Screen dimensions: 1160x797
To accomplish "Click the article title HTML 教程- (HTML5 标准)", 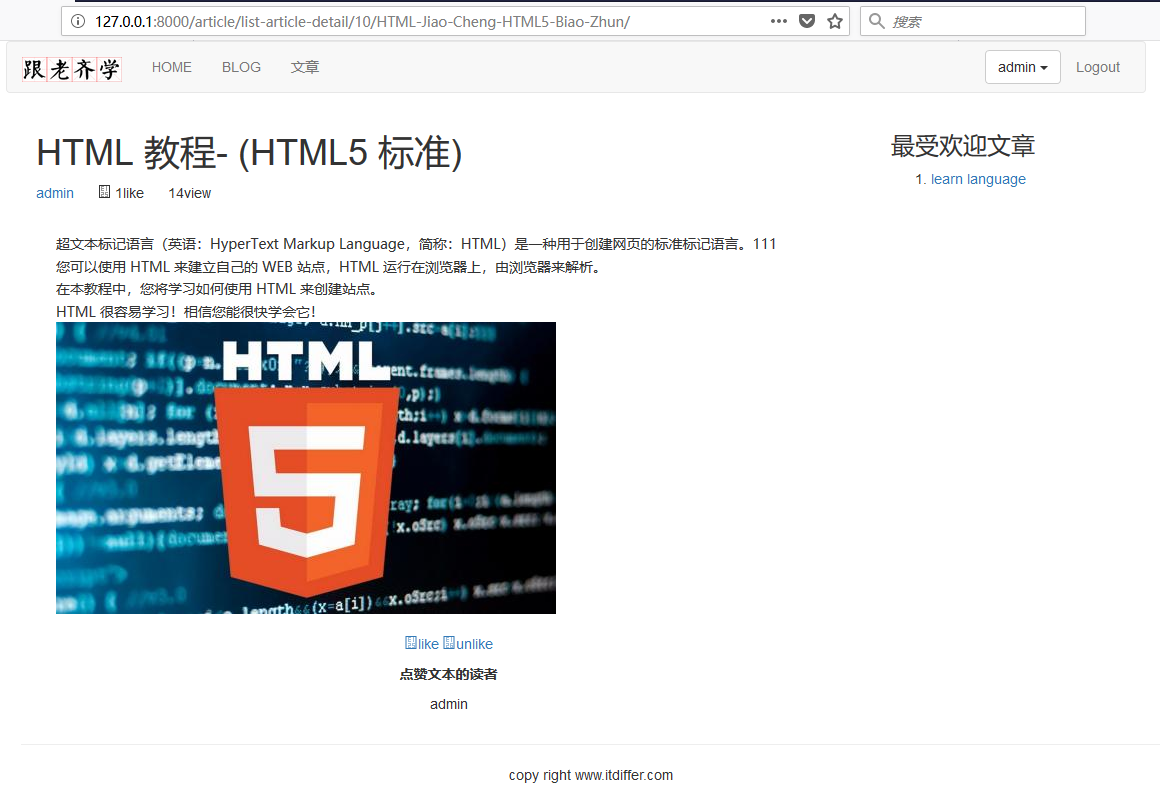I will click(x=249, y=153).
